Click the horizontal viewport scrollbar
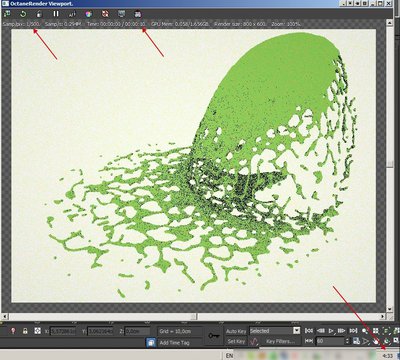The width and height of the screenshot is (400, 360). [196, 316]
